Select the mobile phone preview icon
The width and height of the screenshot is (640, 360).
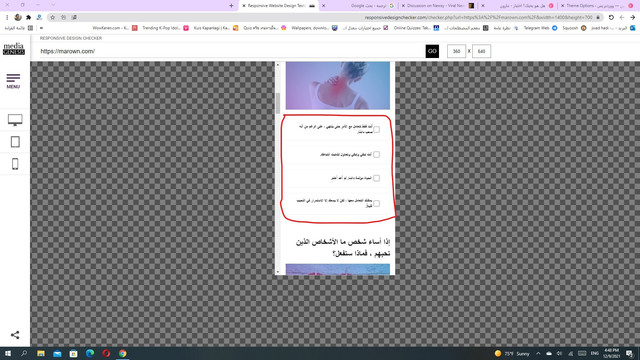(15, 164)
